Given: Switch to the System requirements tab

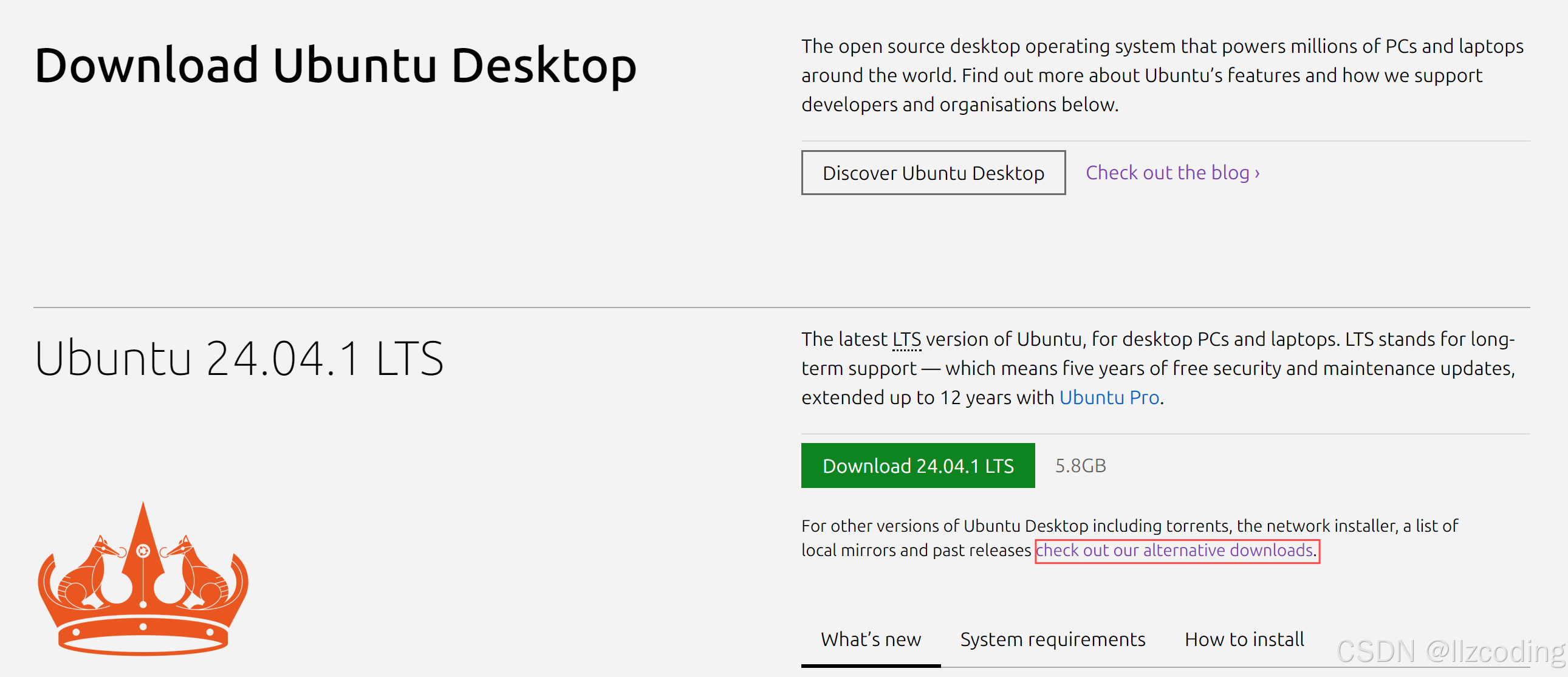Looking at the screenshot, I should coord(1052,640).
